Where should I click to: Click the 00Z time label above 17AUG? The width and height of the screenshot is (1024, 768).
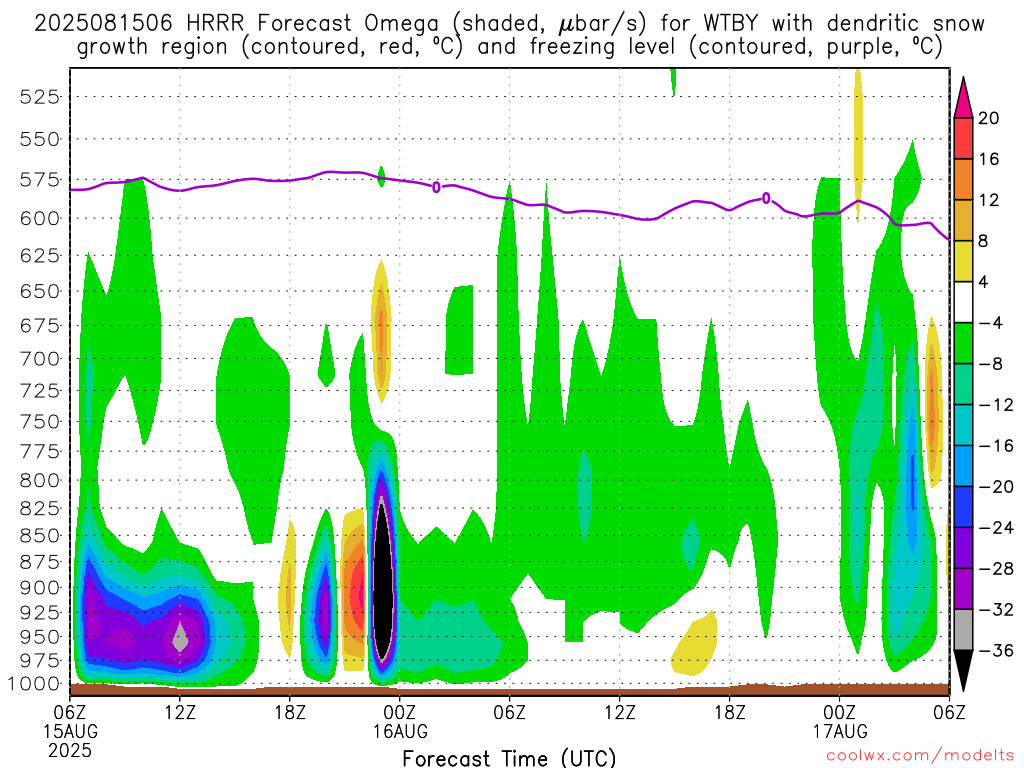tap(840, 712)
